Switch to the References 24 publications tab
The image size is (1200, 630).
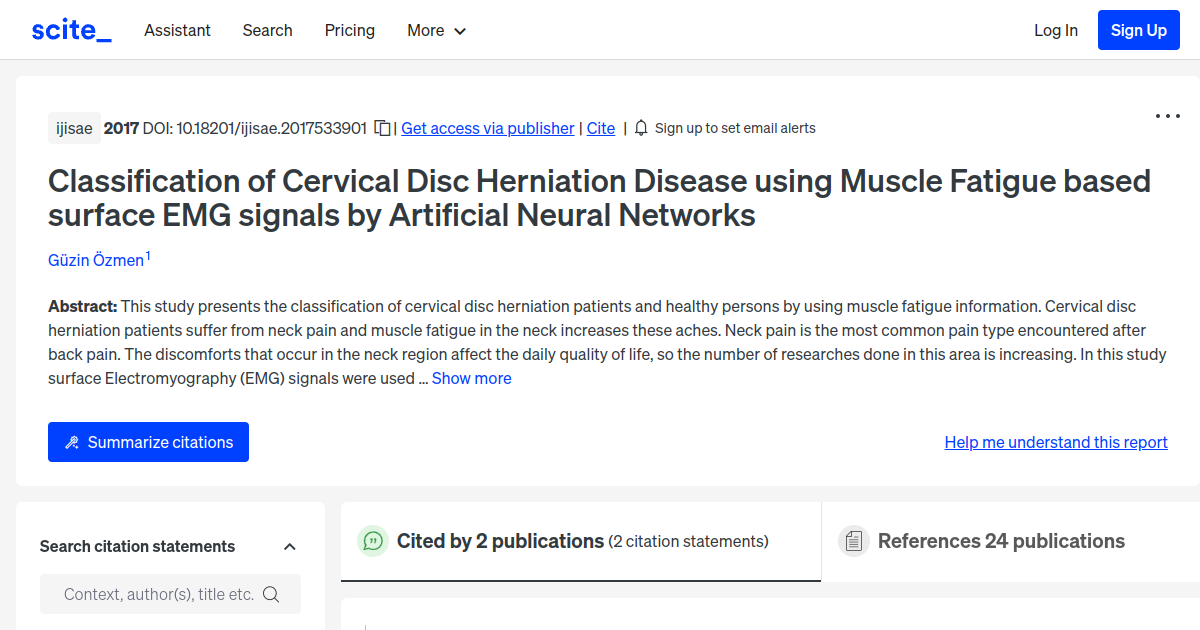(x=1000, y=540)
